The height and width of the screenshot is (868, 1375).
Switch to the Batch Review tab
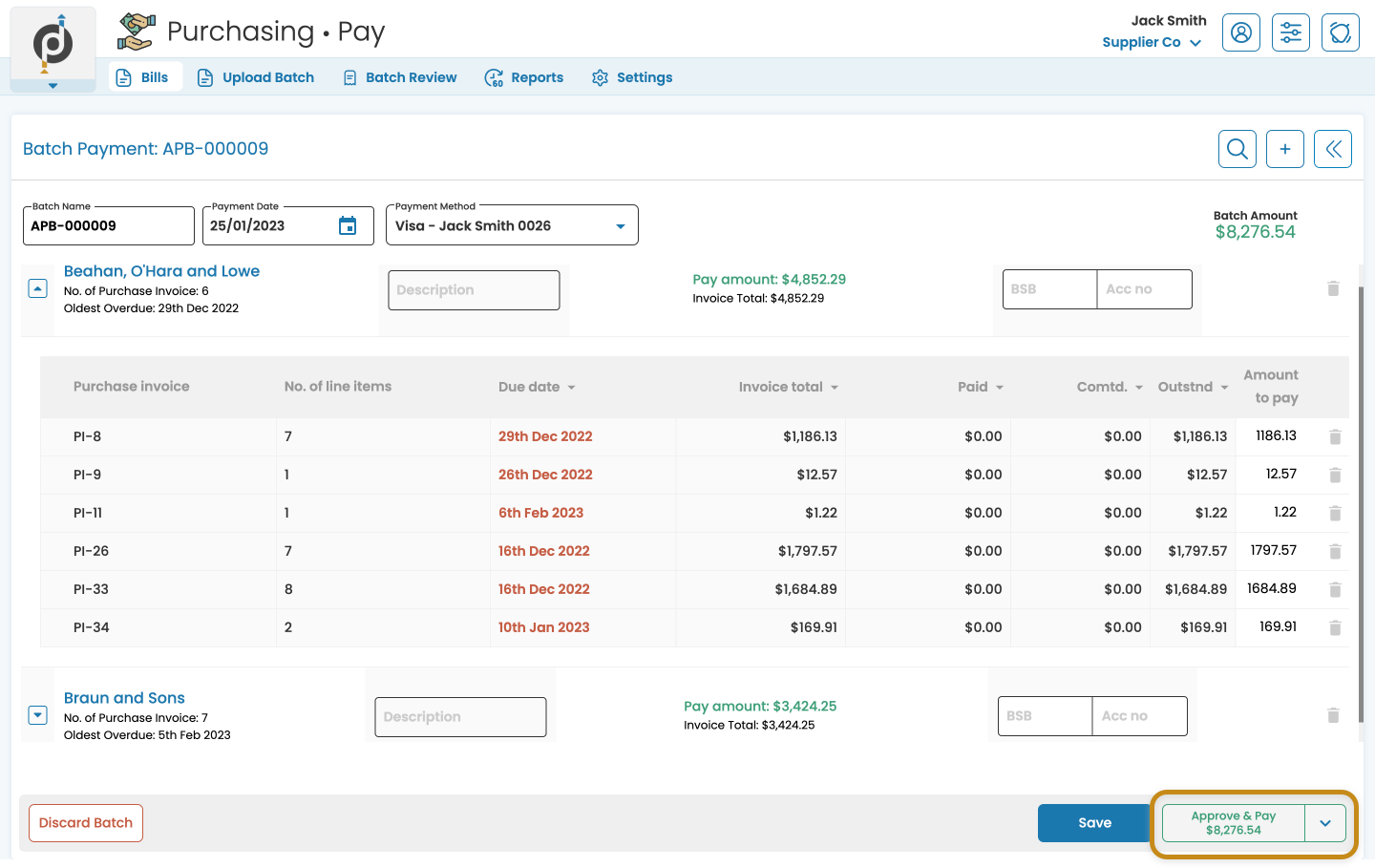pos(400,77)
